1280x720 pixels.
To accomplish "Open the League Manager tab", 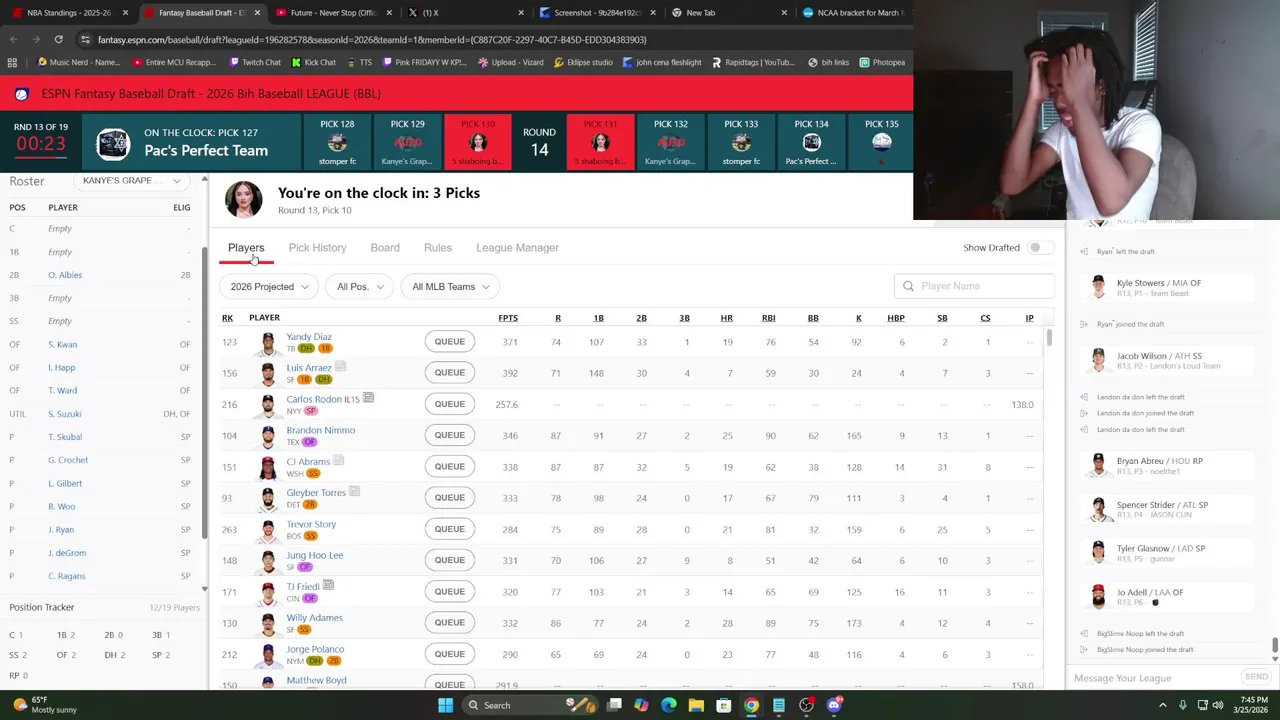I will pos(517,248).
